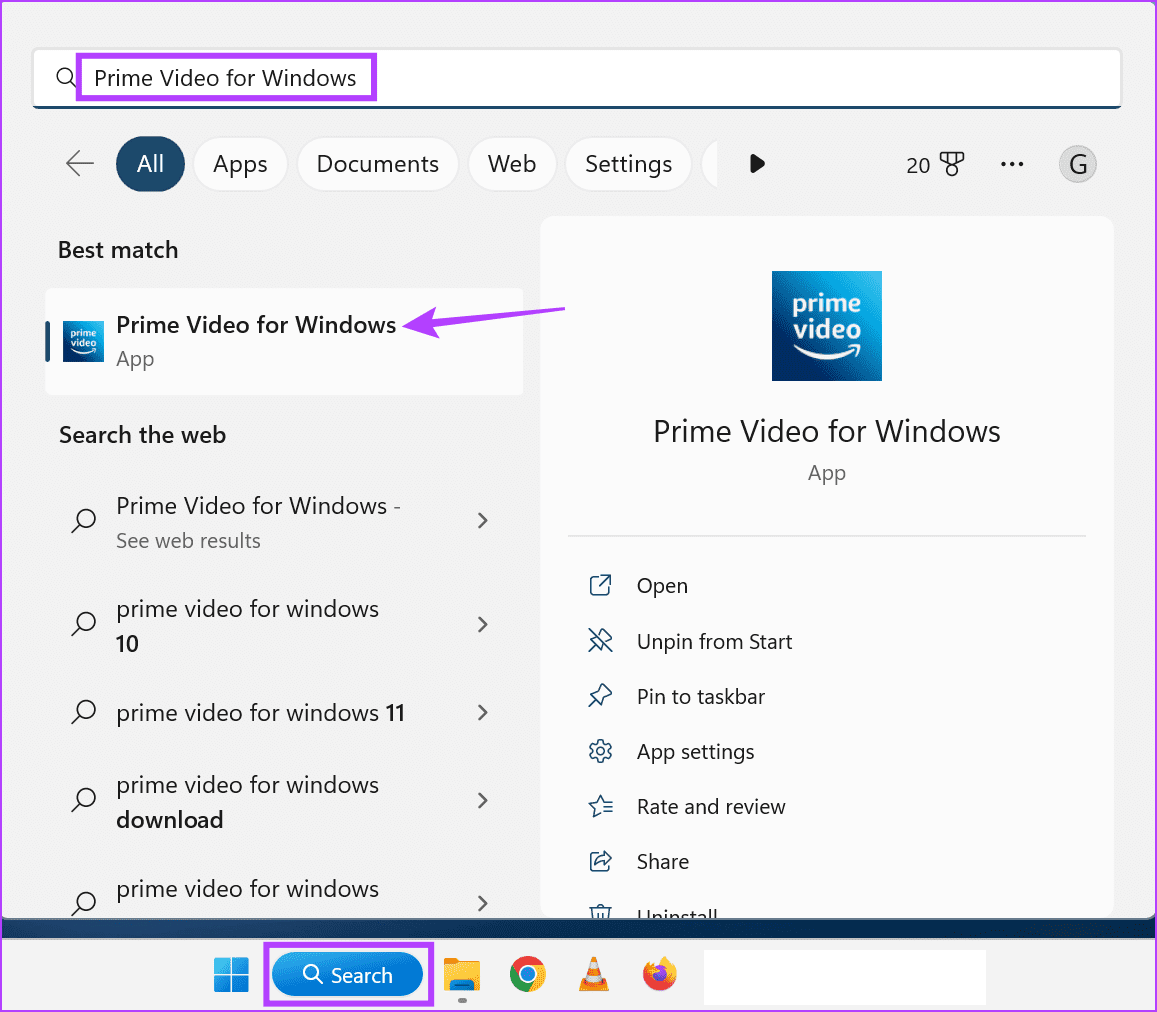Viewport: 1157px width, 1012px height.
Task: Click the Pin to taskbar pin icon
Action: [x=601, y=696]
